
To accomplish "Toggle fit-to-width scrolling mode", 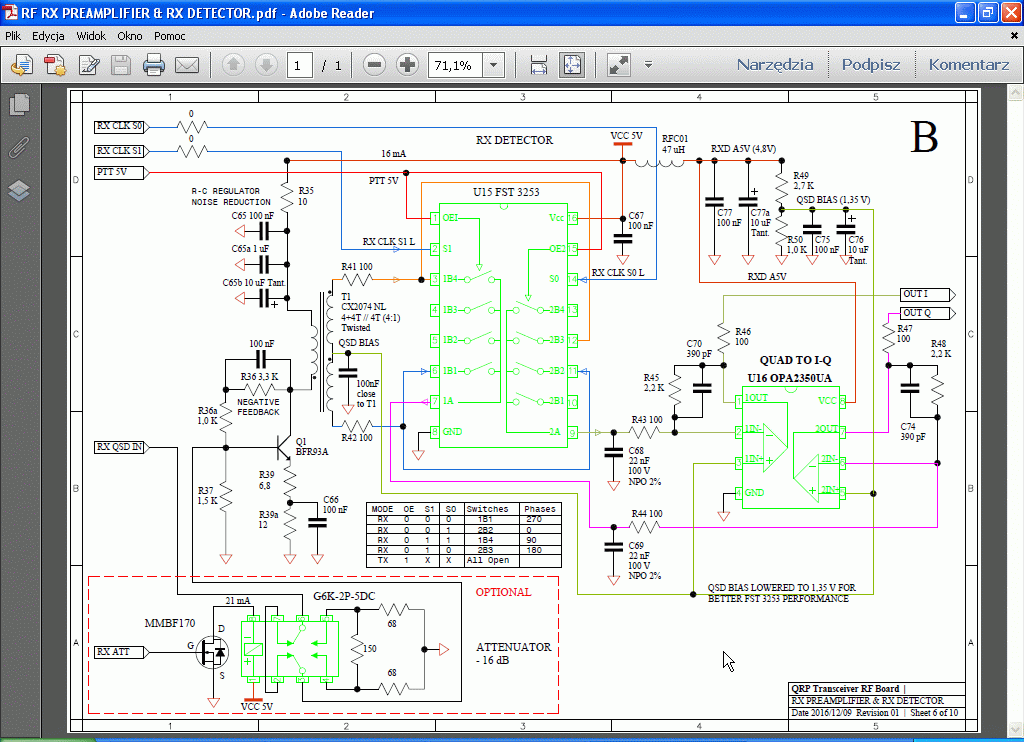I will pos(539,66).
